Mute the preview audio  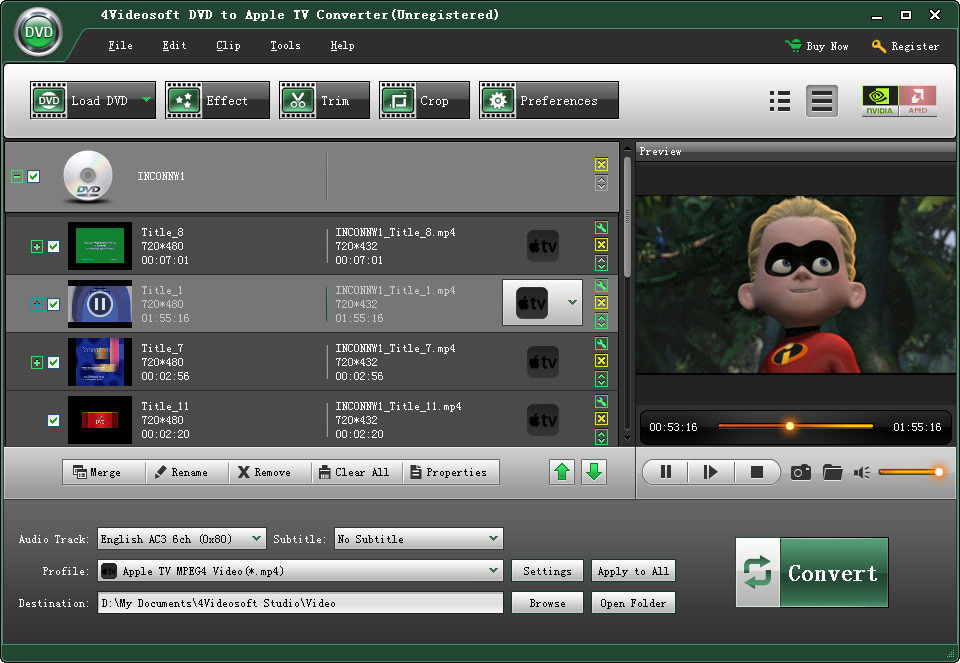point(862,472)
